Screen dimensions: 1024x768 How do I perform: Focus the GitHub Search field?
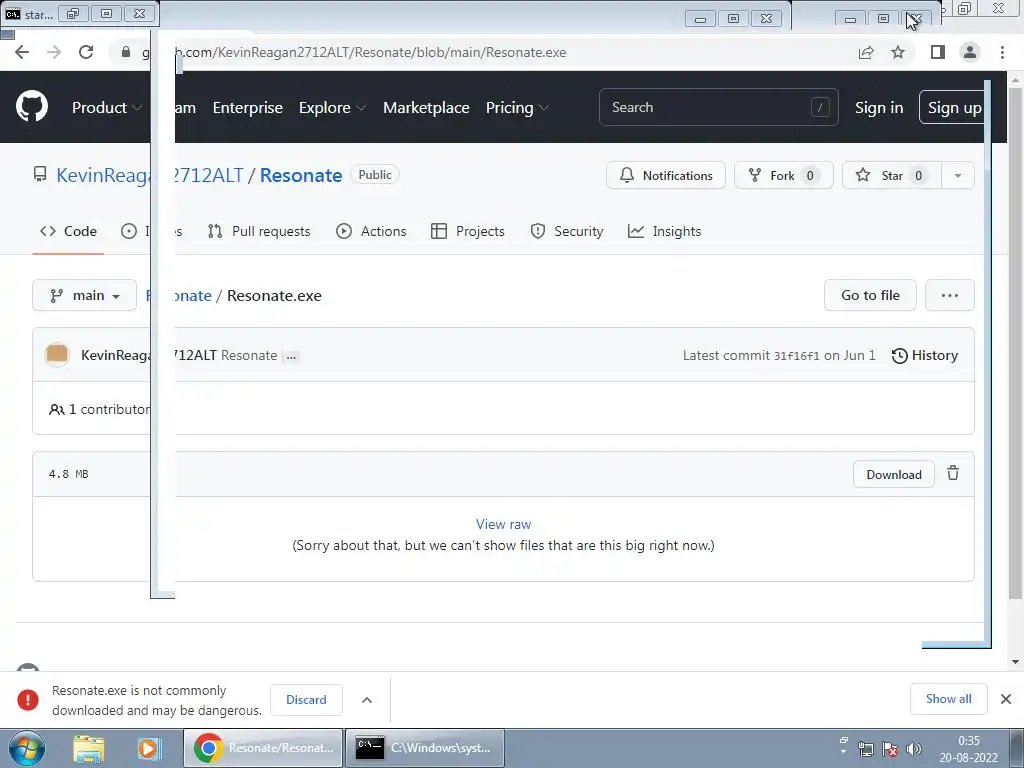[x=718, y=107]
